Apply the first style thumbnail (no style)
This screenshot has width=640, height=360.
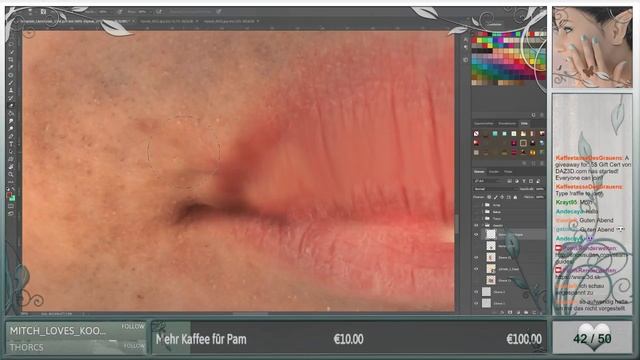point(476,133)
